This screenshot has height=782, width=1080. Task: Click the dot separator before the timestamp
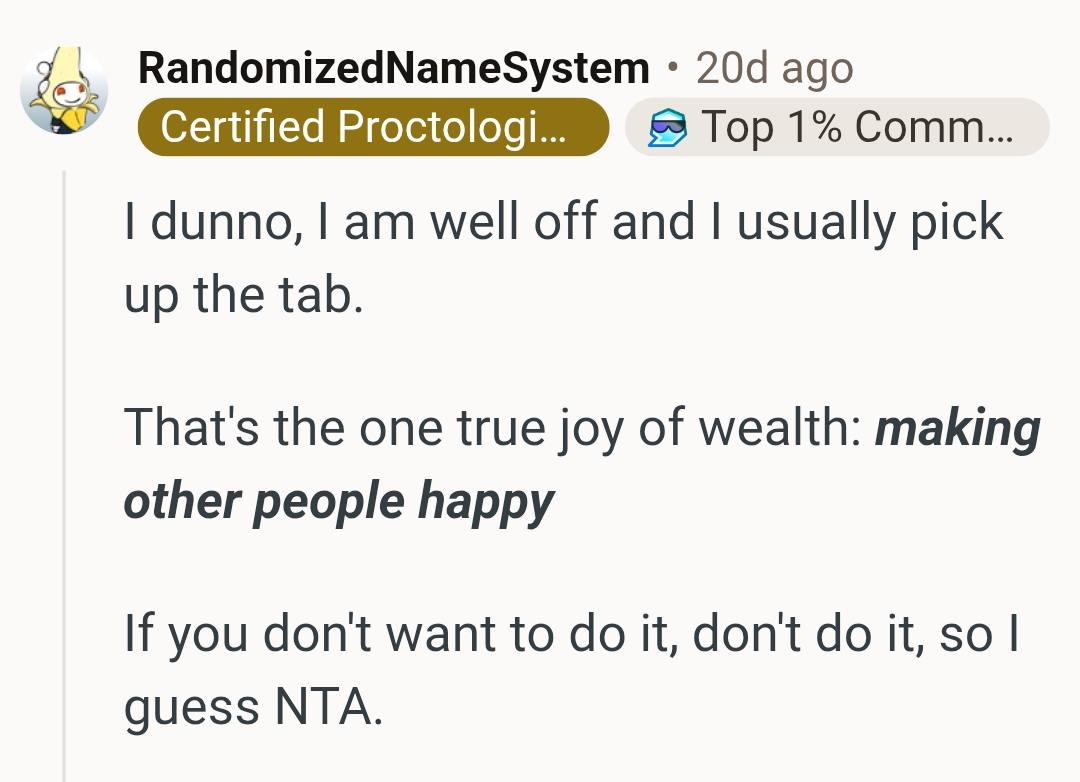click(672, 69)
